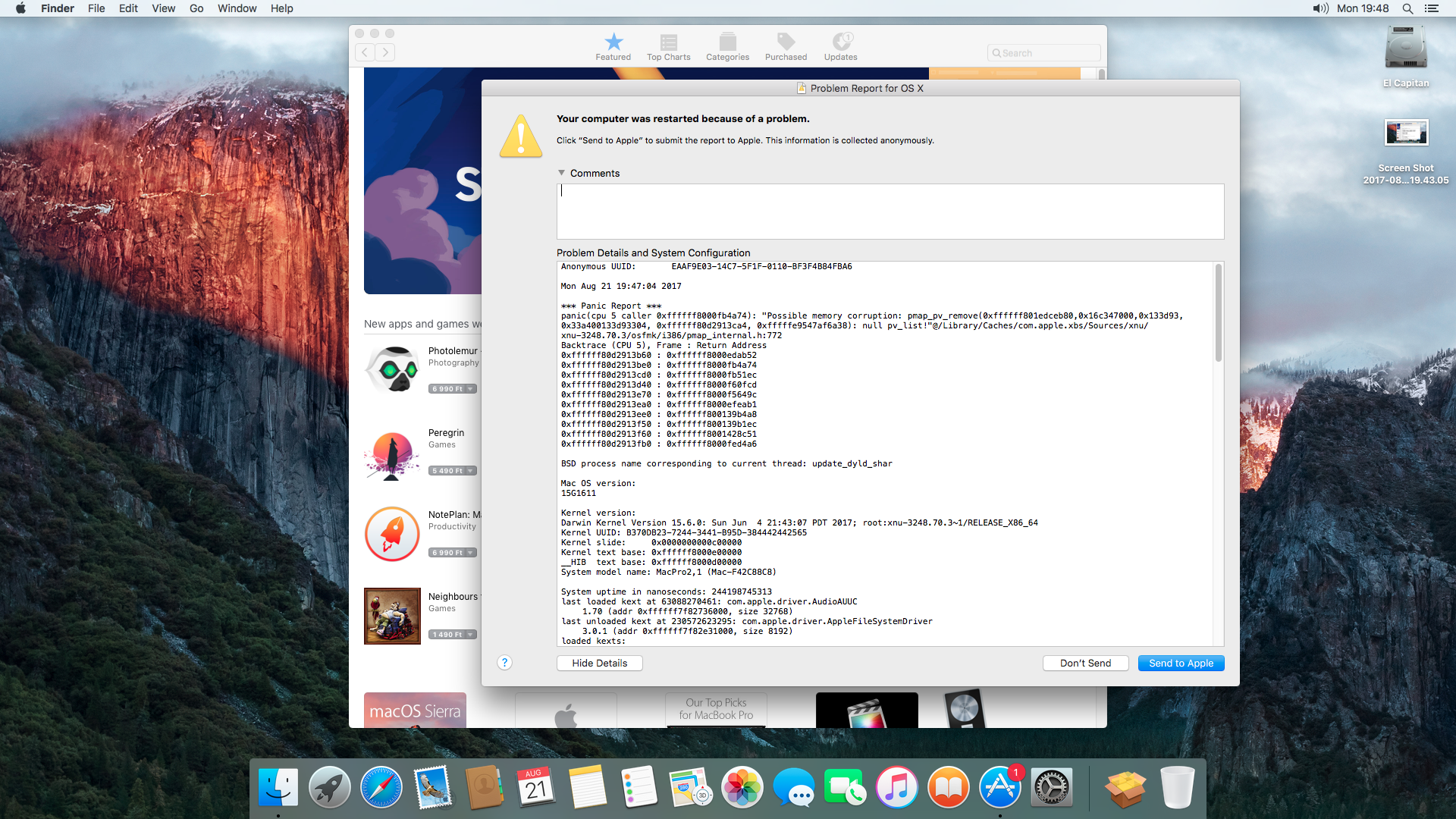The height and width of the screenshot is (819, 1456).
Task: Click the Don't Send button
Action: 1085,663
